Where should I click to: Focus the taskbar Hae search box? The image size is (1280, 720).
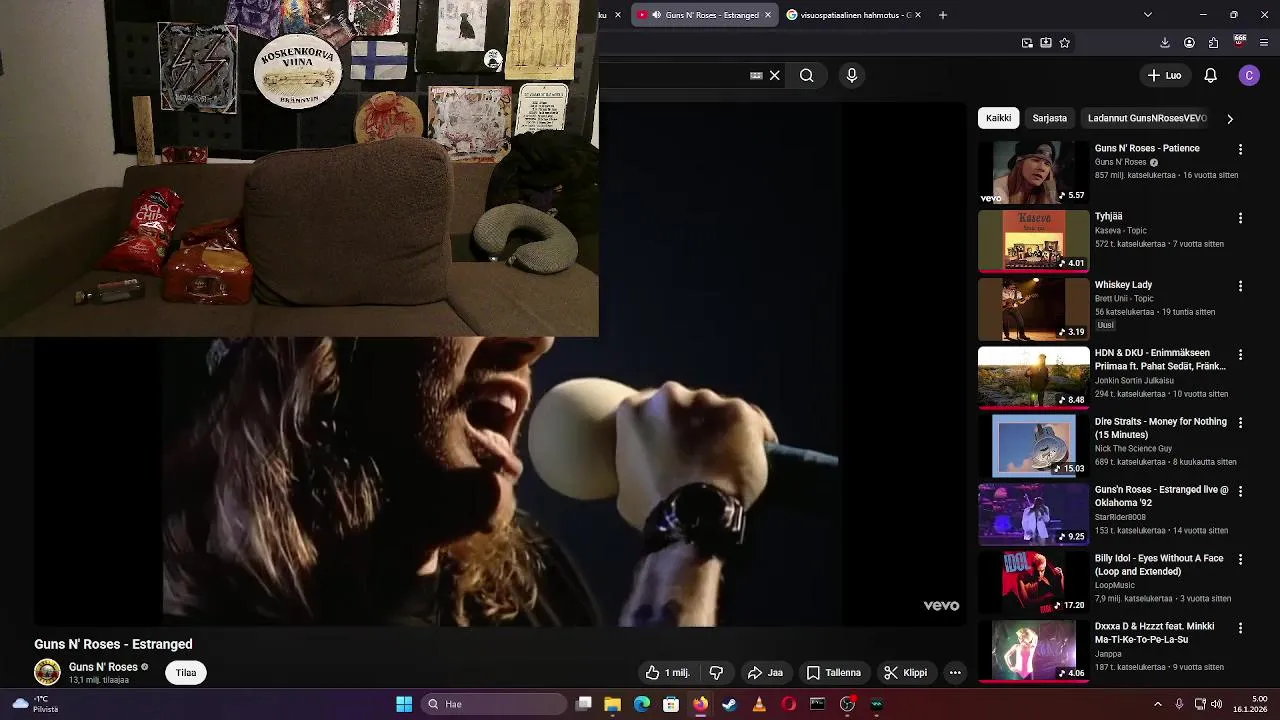point(495,704)
